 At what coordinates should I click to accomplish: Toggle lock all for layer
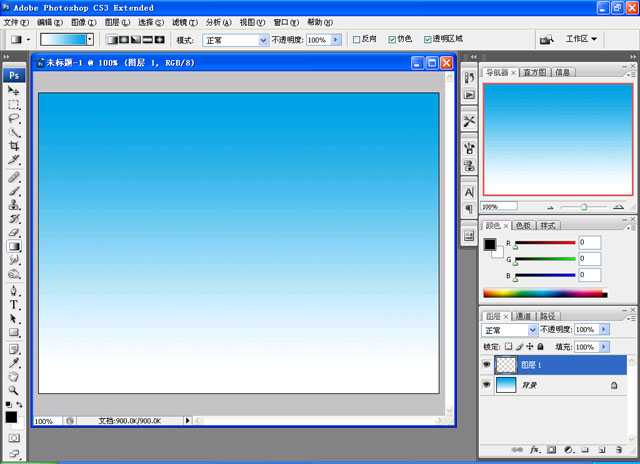[540, 346]
